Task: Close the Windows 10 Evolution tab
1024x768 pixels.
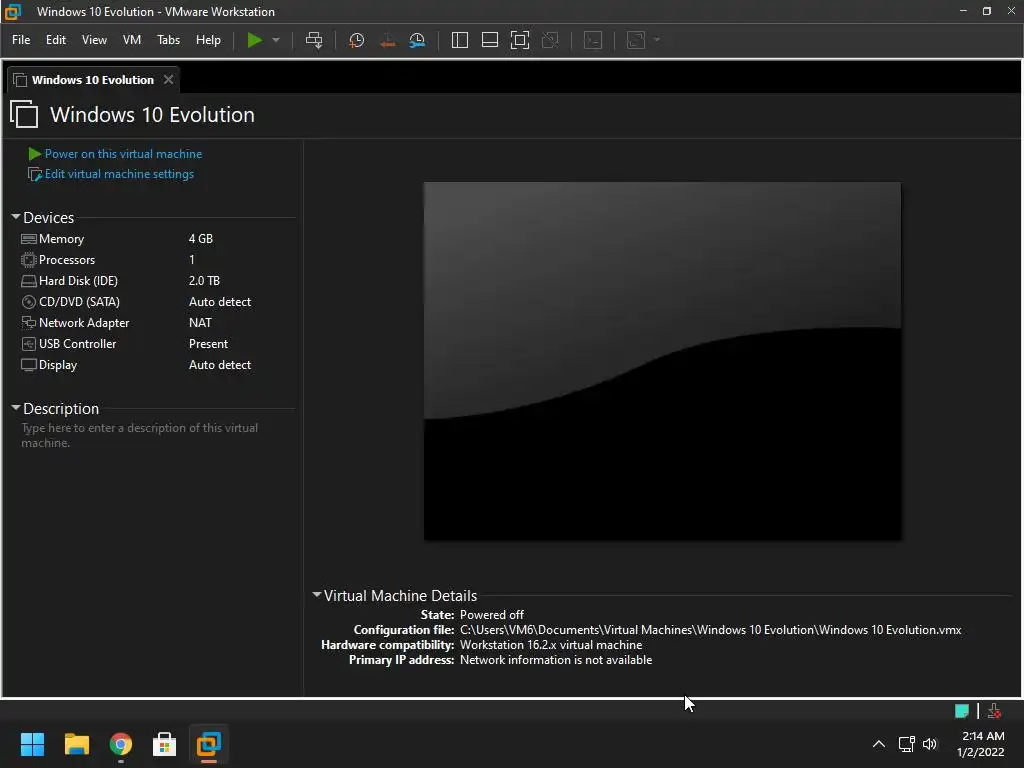Action: (x=168, y=80)
